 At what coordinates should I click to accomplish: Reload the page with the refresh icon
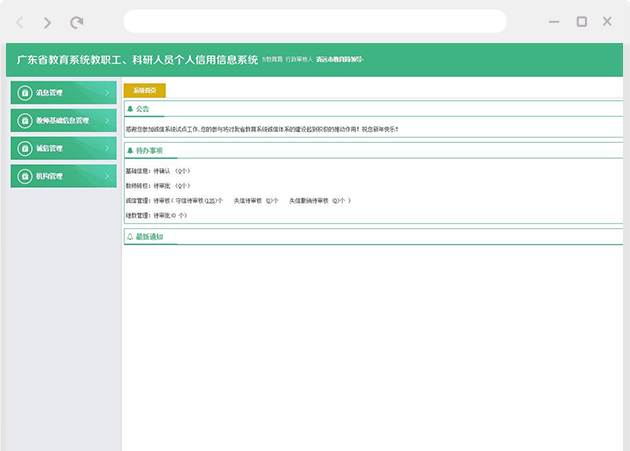[x=77, y=22]
